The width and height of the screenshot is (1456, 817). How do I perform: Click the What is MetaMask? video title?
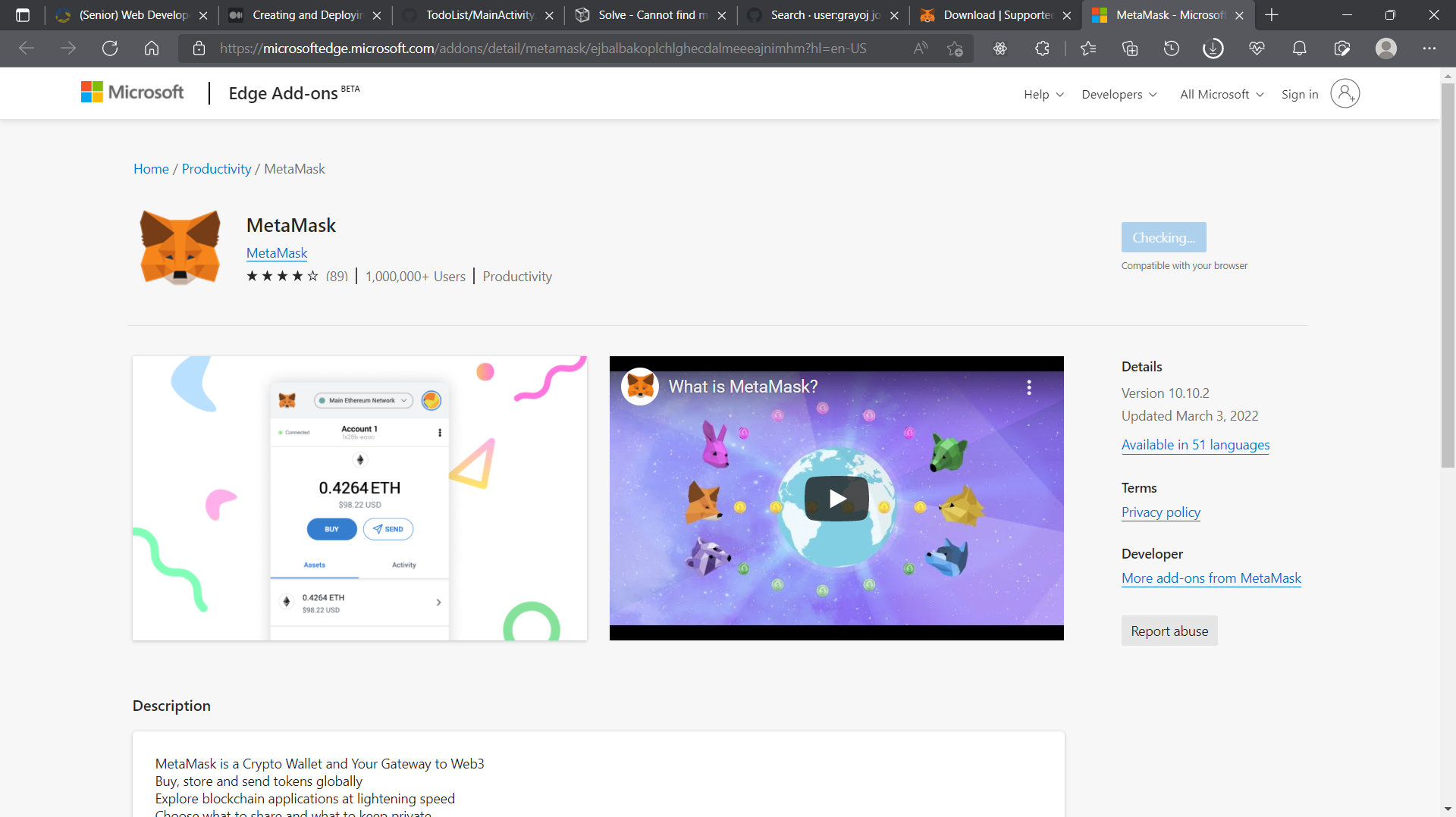point(743,387)
